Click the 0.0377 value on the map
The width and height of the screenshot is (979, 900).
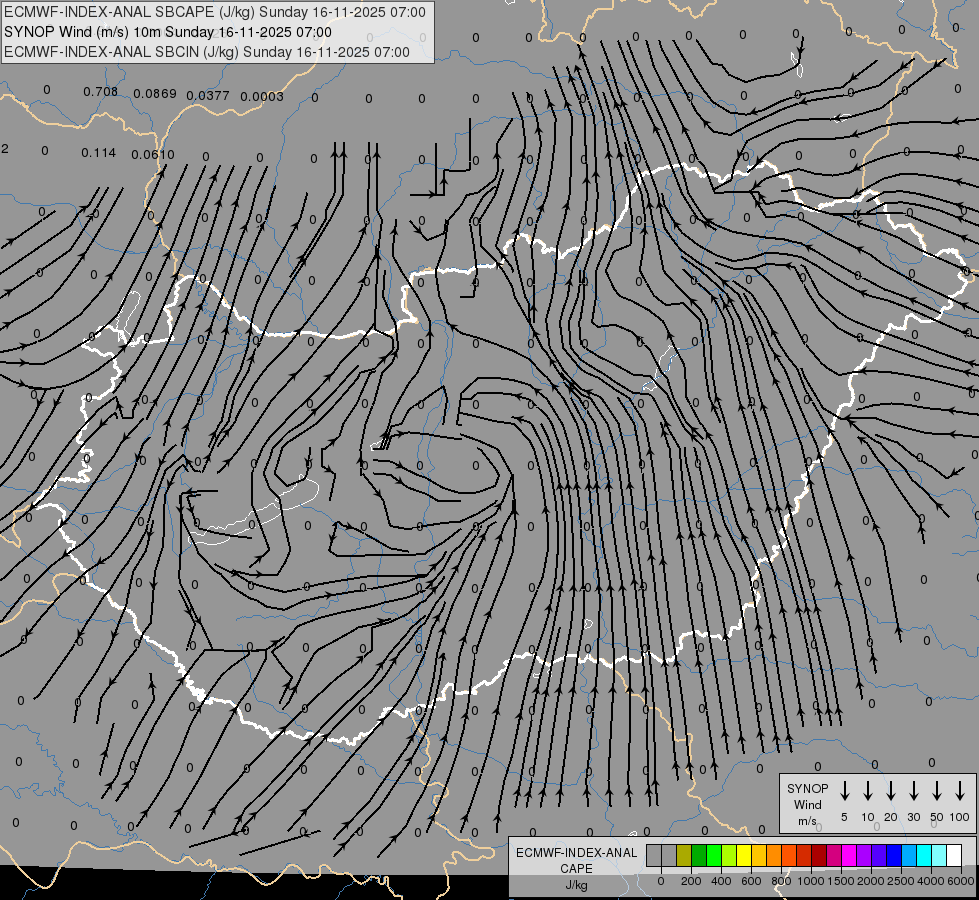[x=208, y=96]
